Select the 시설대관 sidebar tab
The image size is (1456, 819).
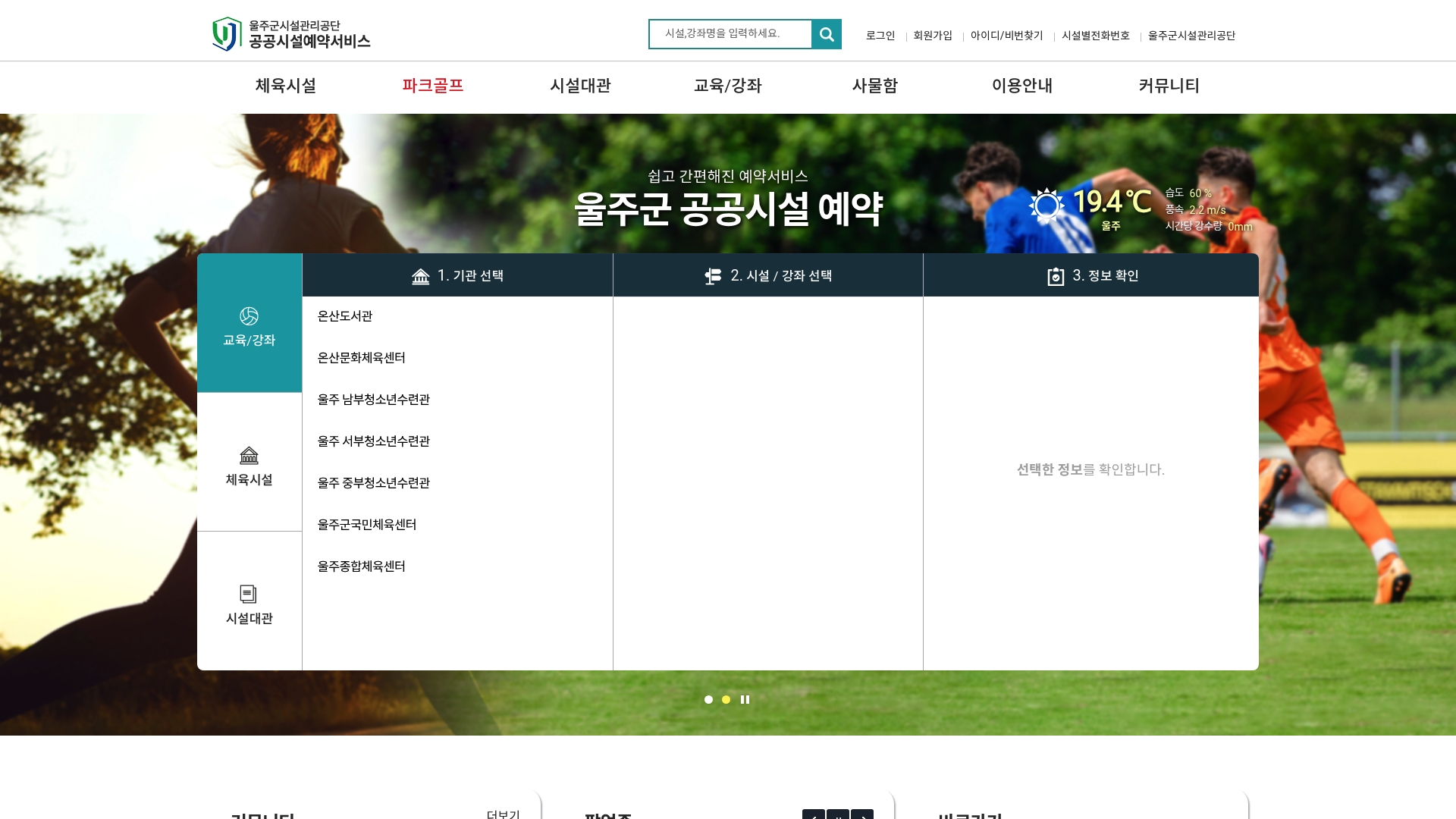(x=249, y=601)
